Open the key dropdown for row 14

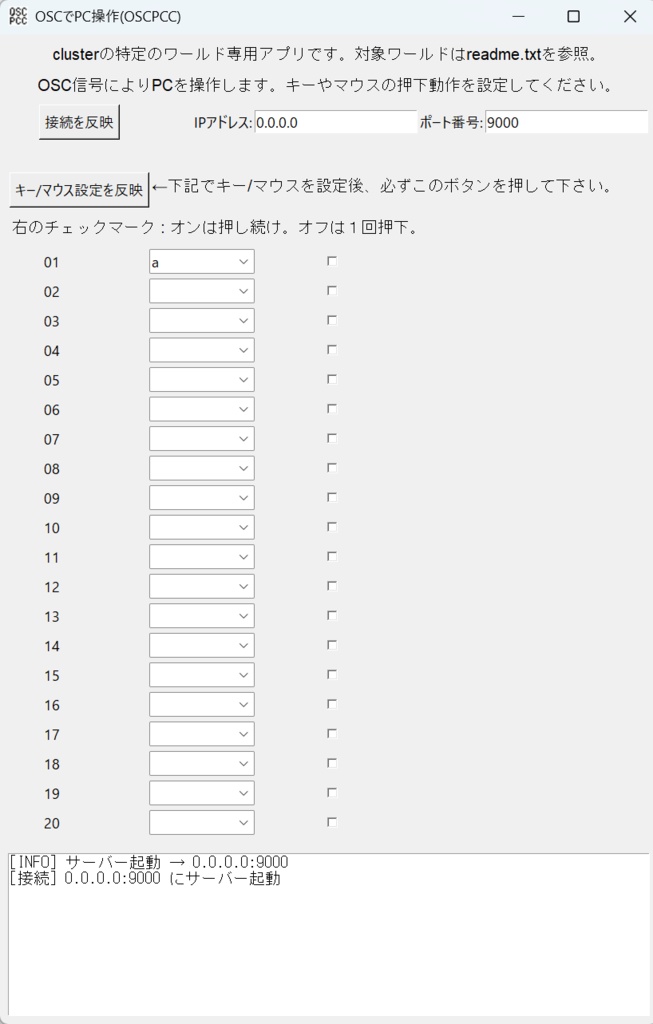pyautogui.click(x=243, y=646)
